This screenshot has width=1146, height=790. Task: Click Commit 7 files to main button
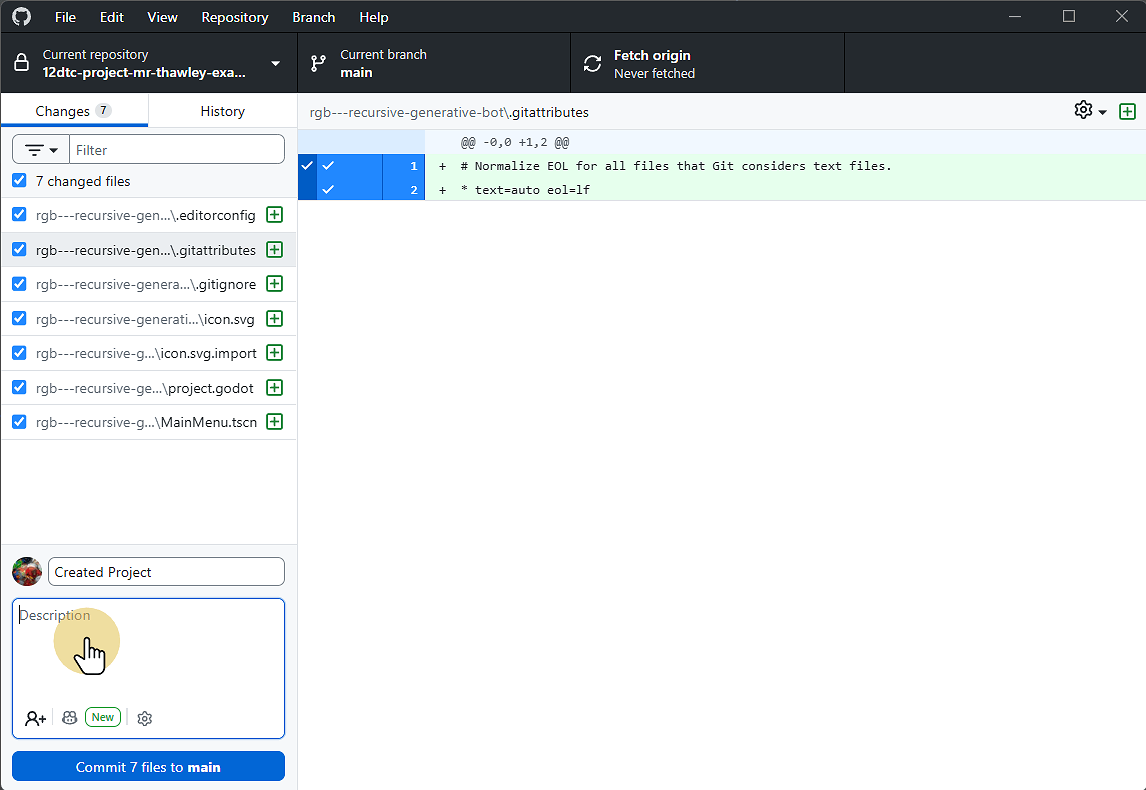[148, 767]
